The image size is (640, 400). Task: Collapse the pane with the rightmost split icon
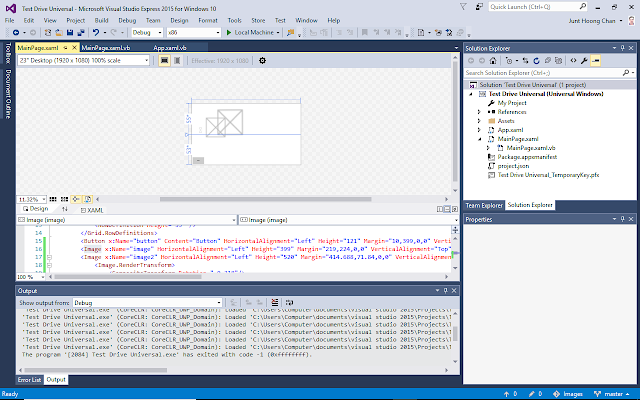[455, 209]
